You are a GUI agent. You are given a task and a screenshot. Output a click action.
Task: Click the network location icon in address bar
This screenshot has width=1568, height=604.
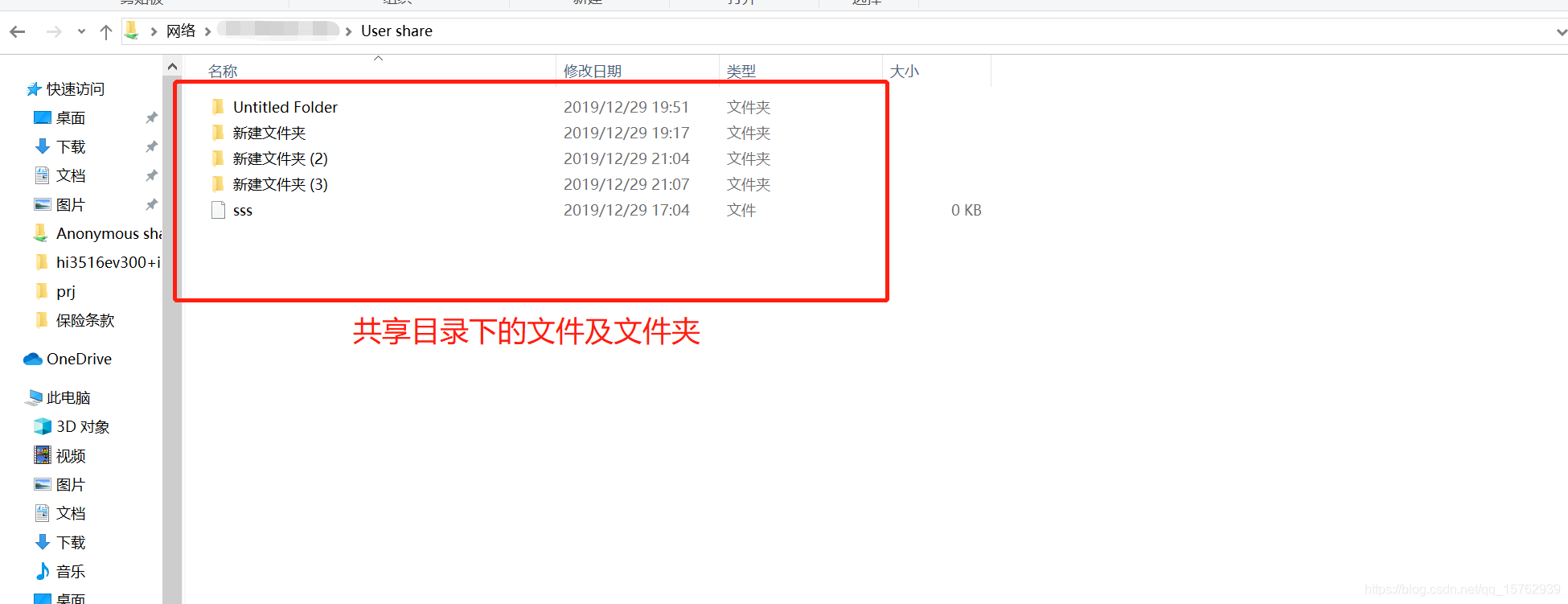tap(132, 31)
